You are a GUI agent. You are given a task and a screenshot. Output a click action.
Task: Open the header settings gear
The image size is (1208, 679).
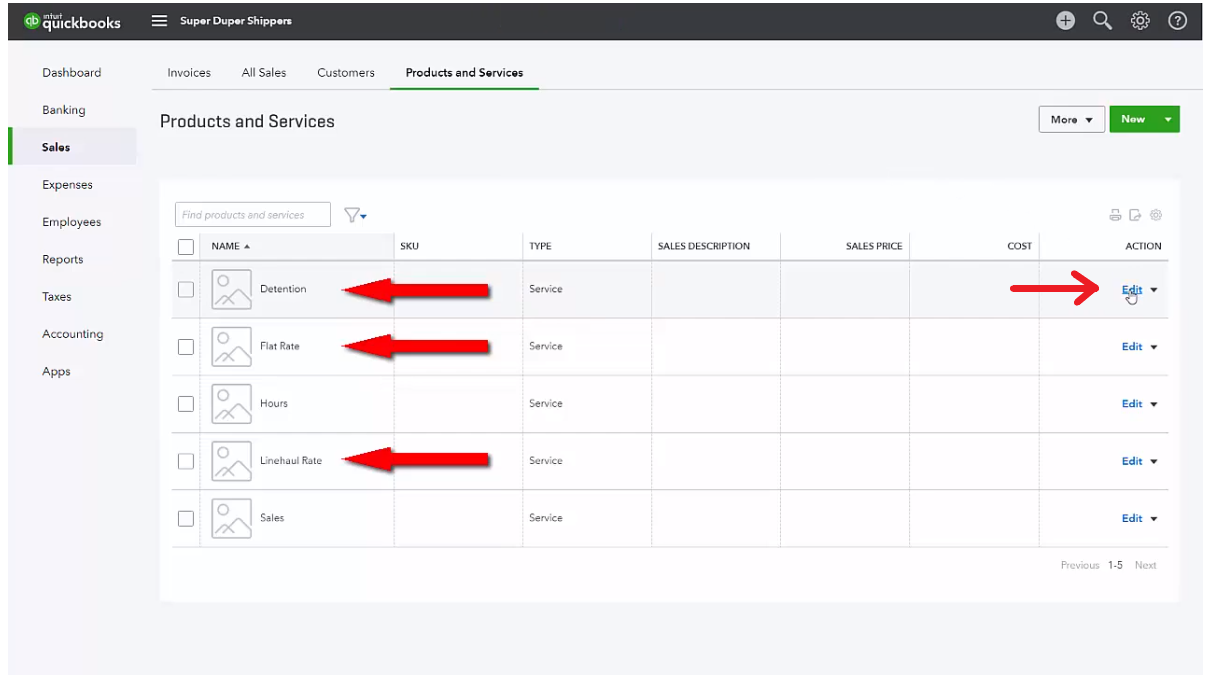point(1140,21)
